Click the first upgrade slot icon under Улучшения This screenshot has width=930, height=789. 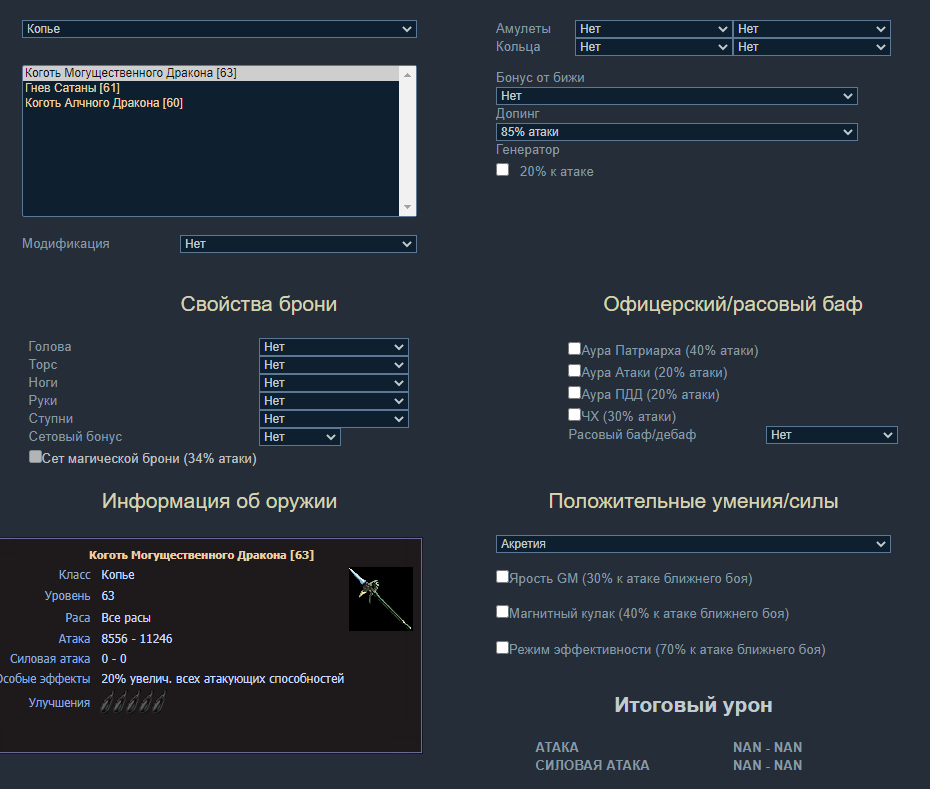[x=107, y=702]
